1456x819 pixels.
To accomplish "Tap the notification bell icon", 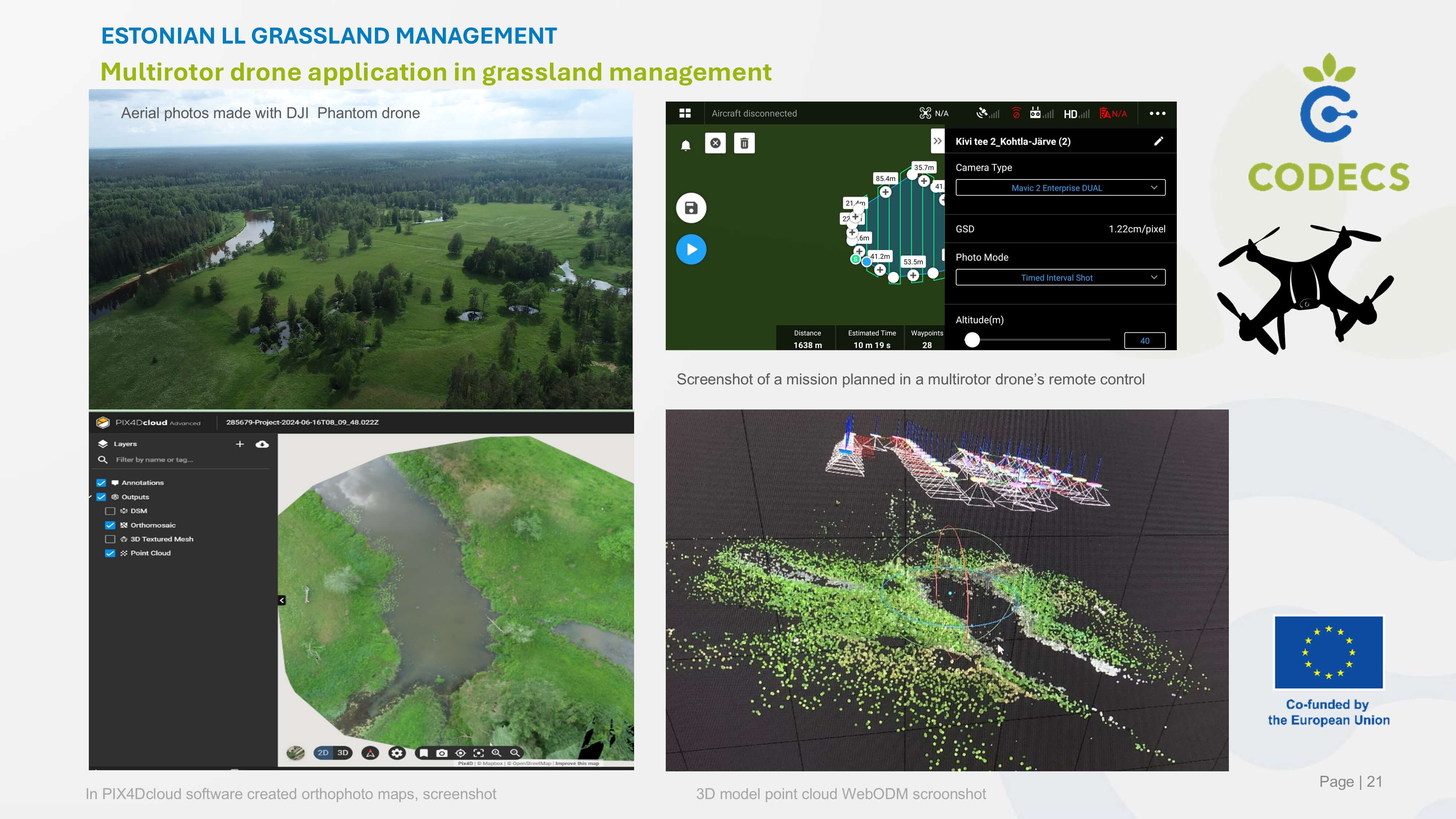I will pyautogui.click(x=686, y=146).
